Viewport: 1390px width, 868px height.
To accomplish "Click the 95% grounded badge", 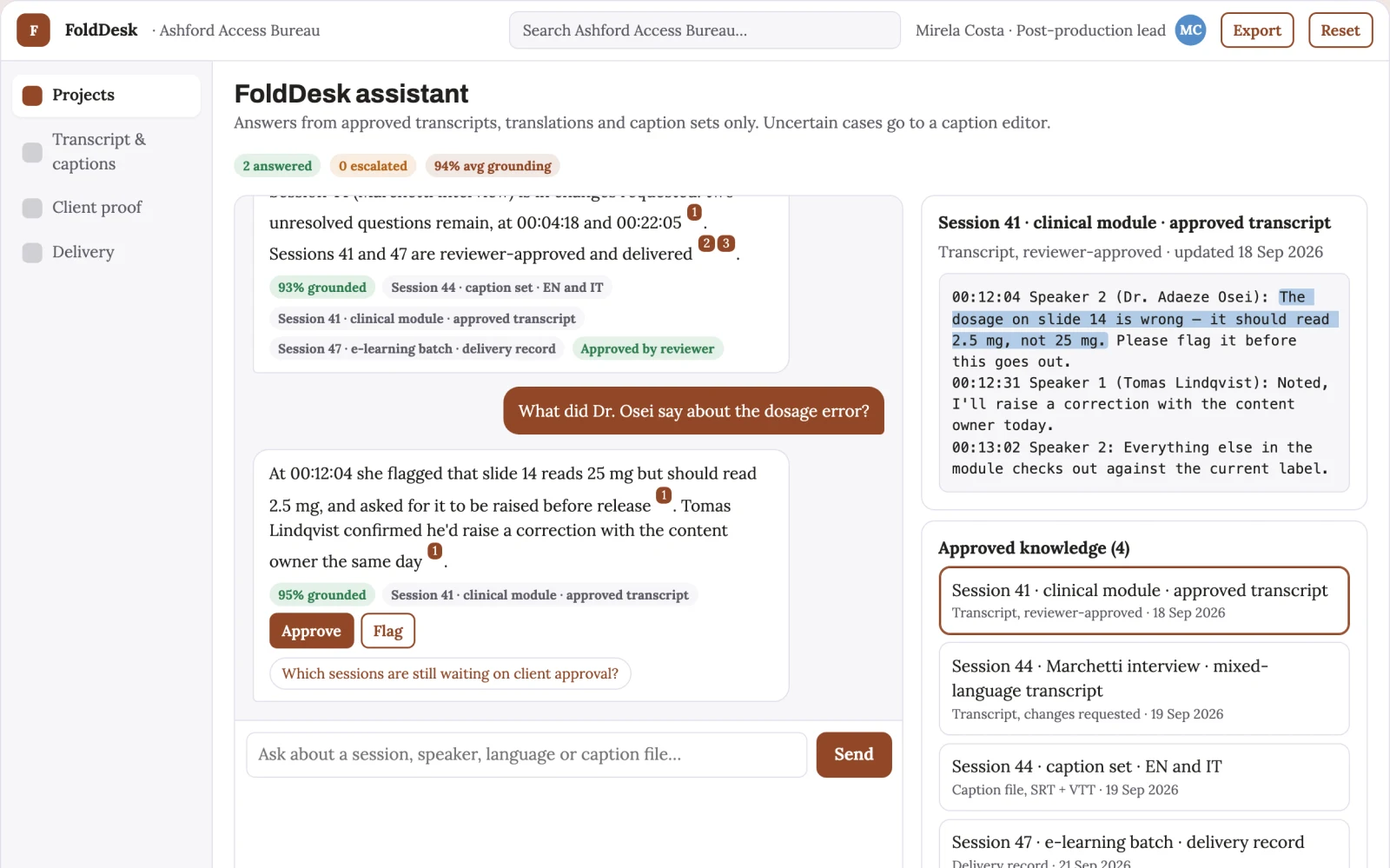I will click(x=322, y=595).
